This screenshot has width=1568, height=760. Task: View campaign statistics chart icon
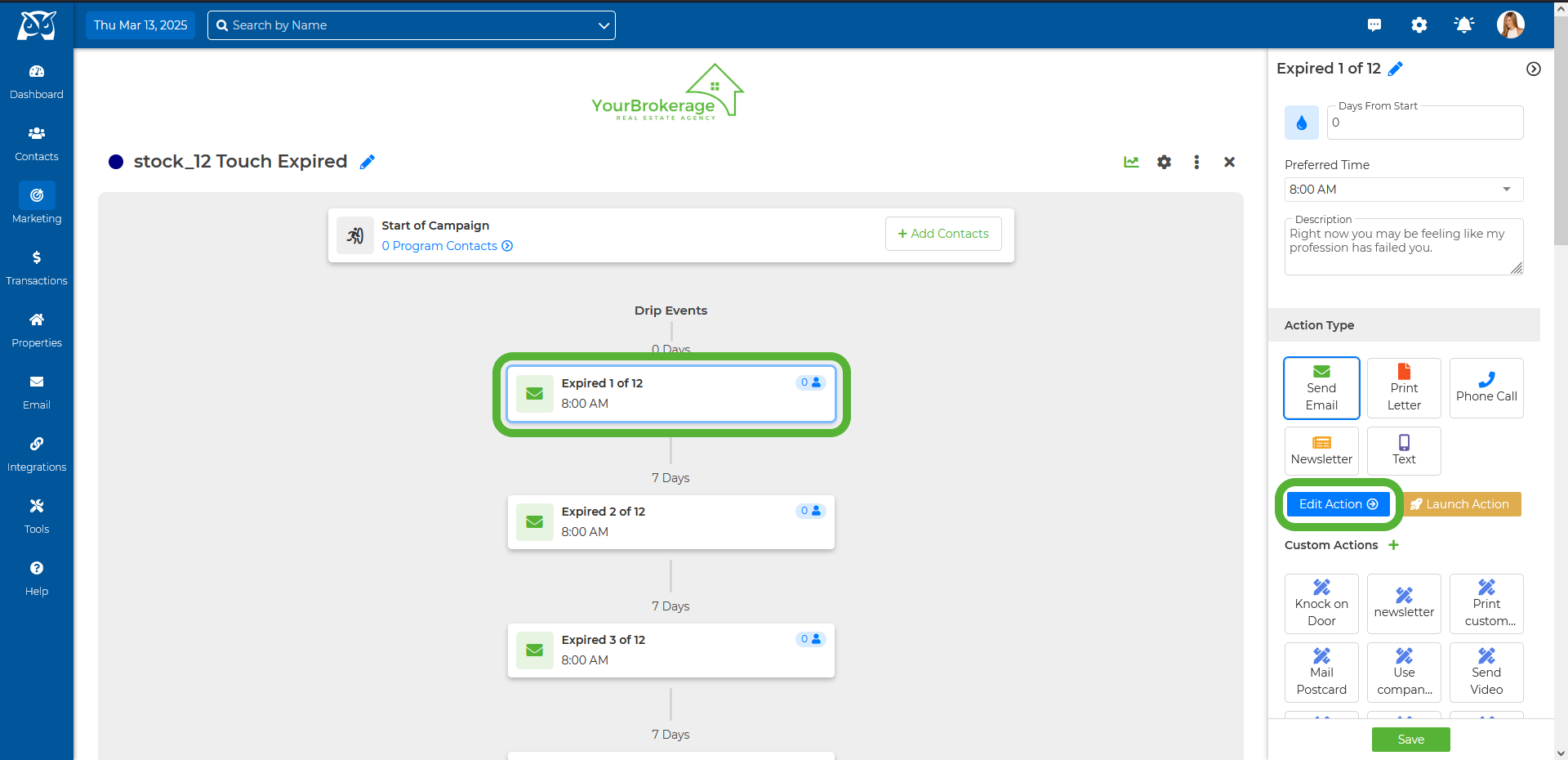tap(1131, 162)
